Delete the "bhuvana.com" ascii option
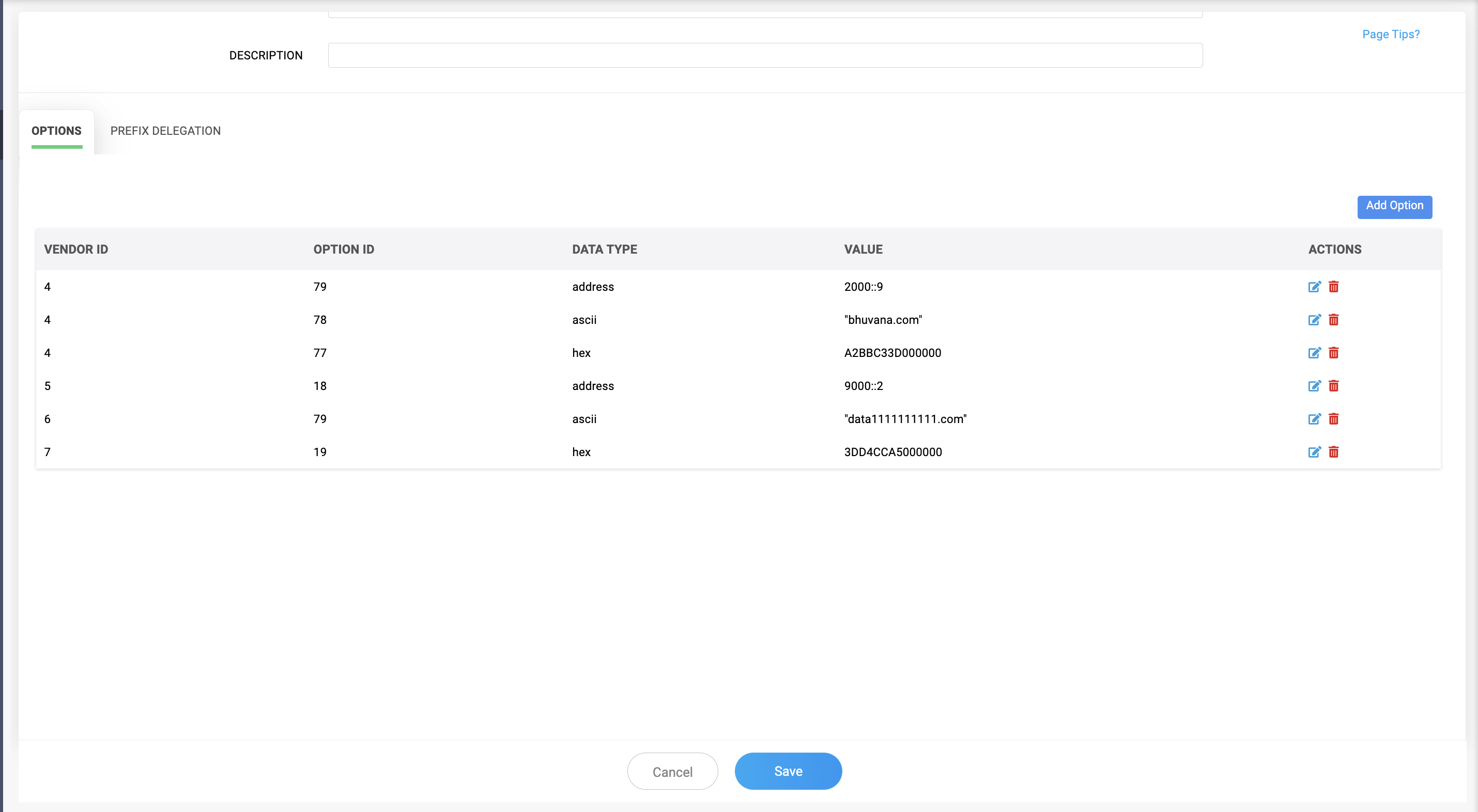This screenshot has width=1478, height=812. (1333, 320)
